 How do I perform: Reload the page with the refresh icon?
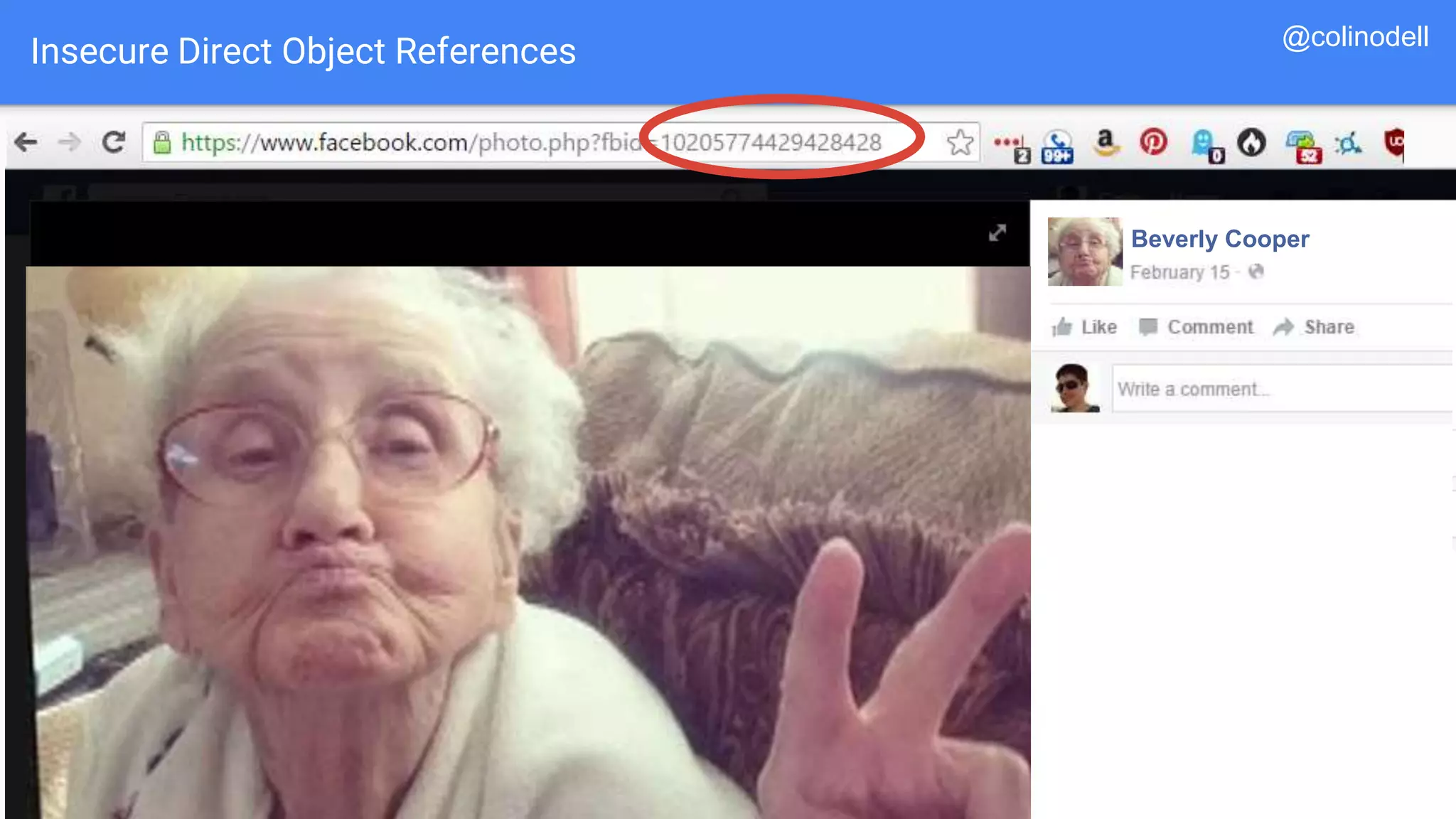[114, 142]
